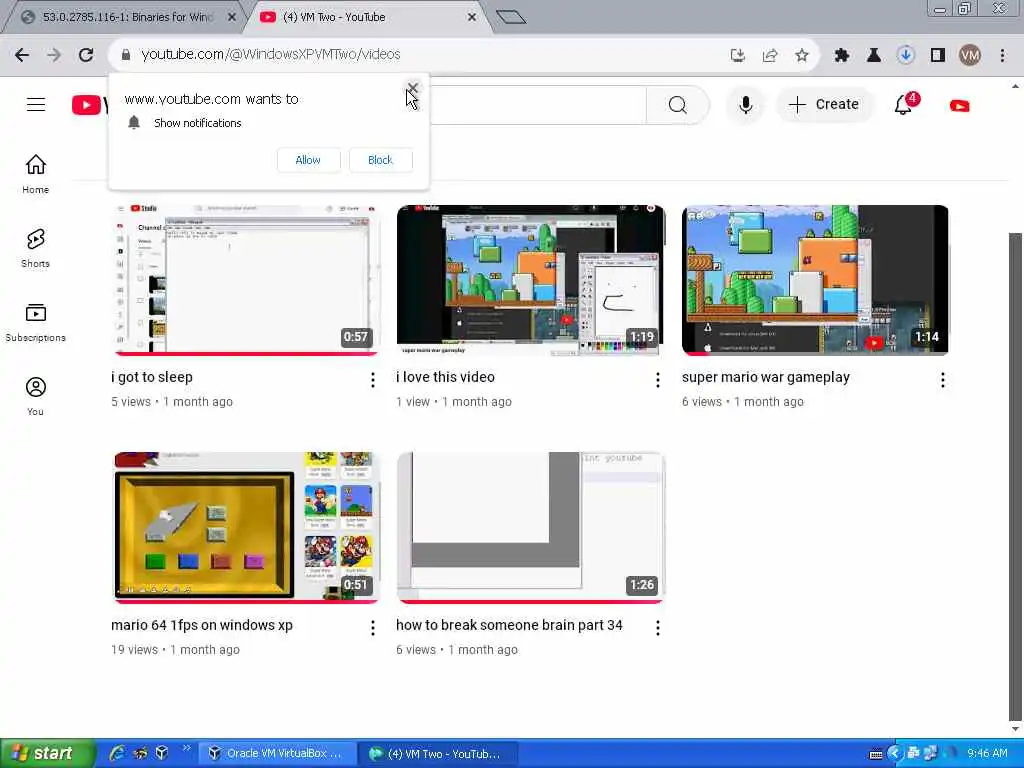The width and height of the screenshot is (1024, 768).
Task: Open 'i got to sleep' video title
Action: click(152, 377)
